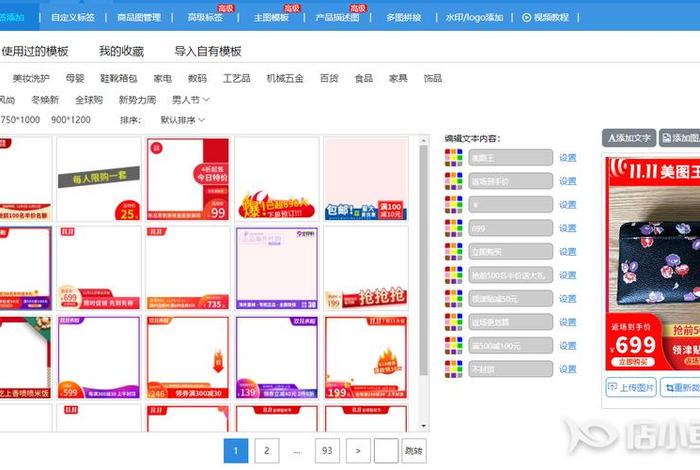Open the 水印/logo添加 menu item

pos(474,17)
